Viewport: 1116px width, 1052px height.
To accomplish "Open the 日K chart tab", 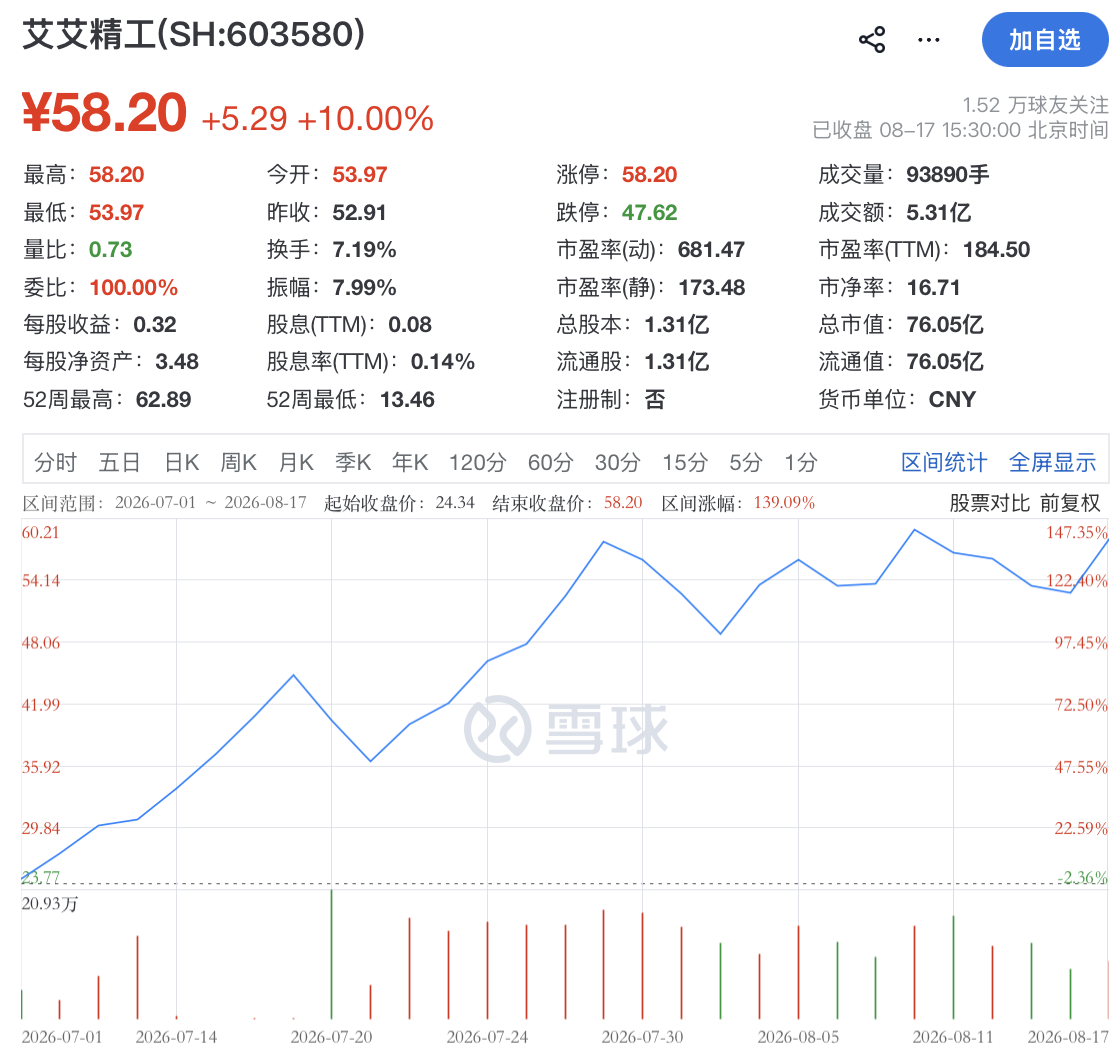I will click(x=181, y=463).
